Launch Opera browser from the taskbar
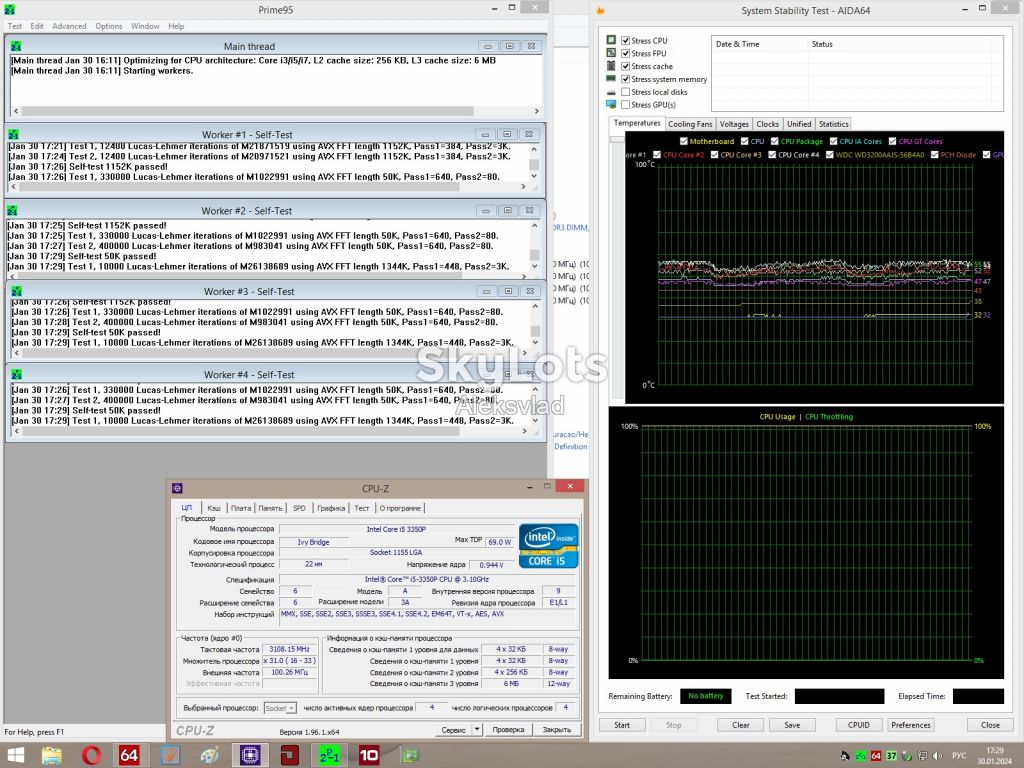 [x=91, y=756]
